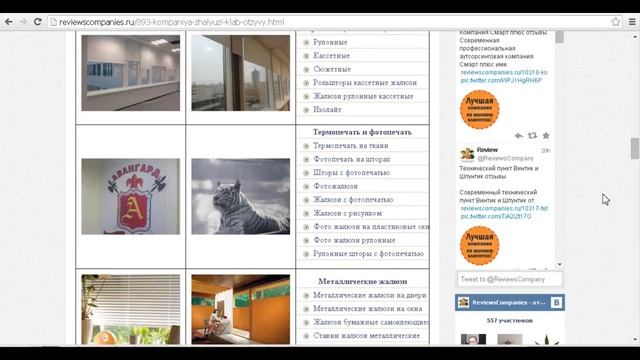Select 'Металлические жалюзи' heading
This screenshot has height=360, width=640.
pyautogui.click(x=362, y=282)
